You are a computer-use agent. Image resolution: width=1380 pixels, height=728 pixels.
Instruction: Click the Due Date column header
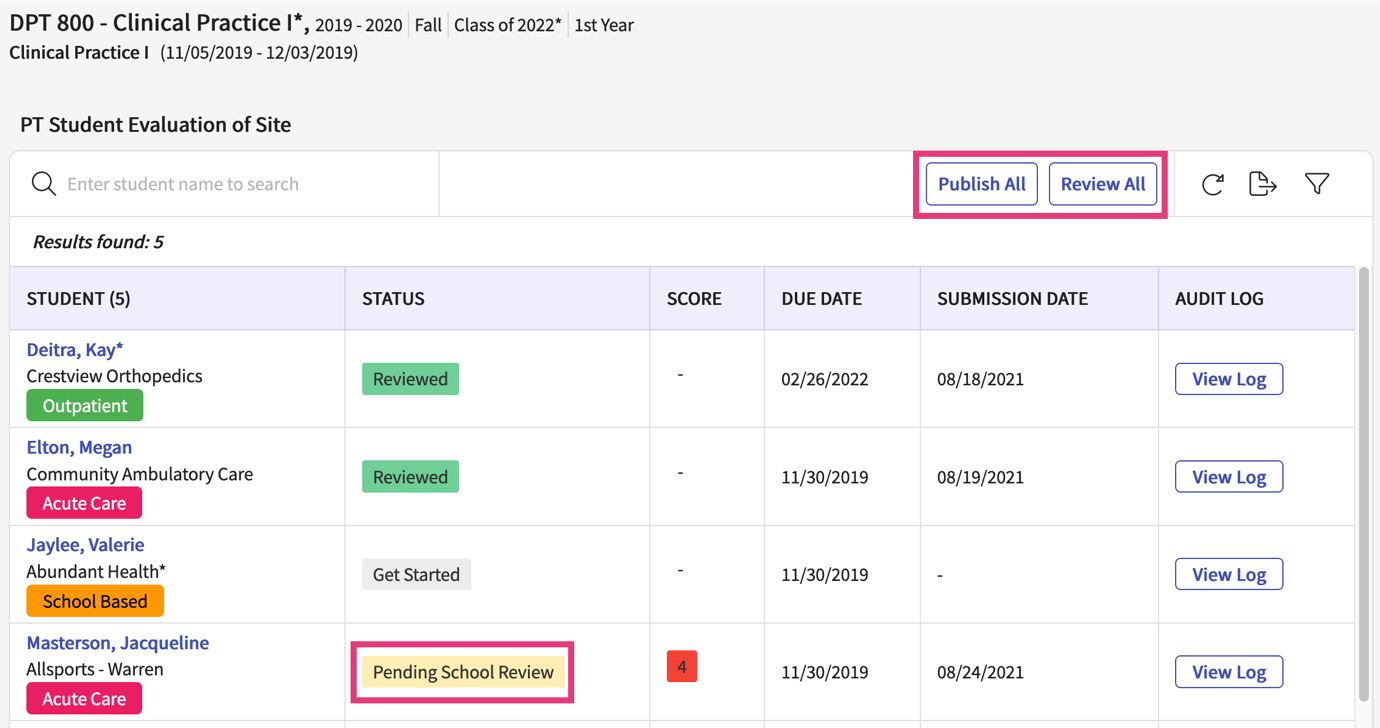coord(821,299)
